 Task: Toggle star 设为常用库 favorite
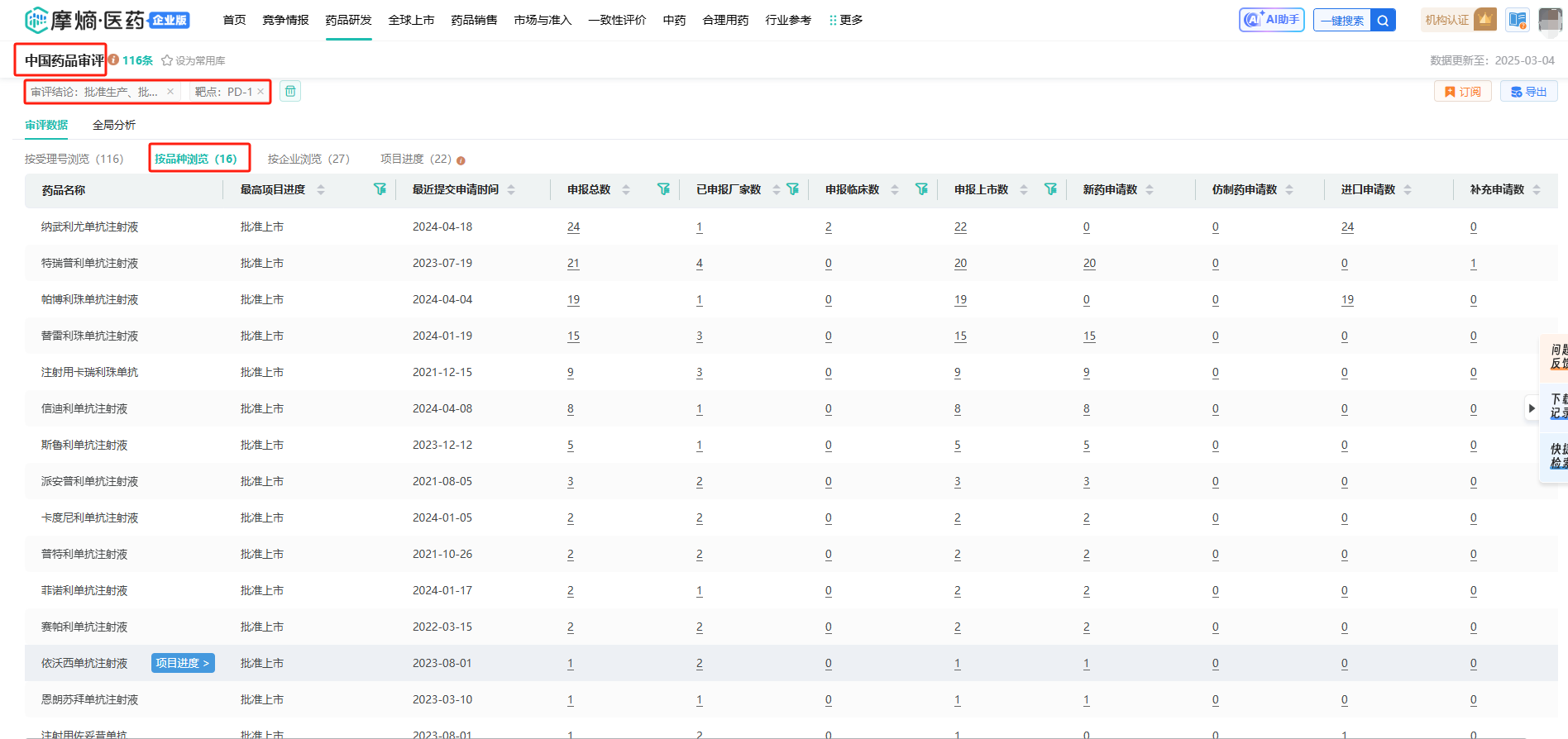(167, 60)
